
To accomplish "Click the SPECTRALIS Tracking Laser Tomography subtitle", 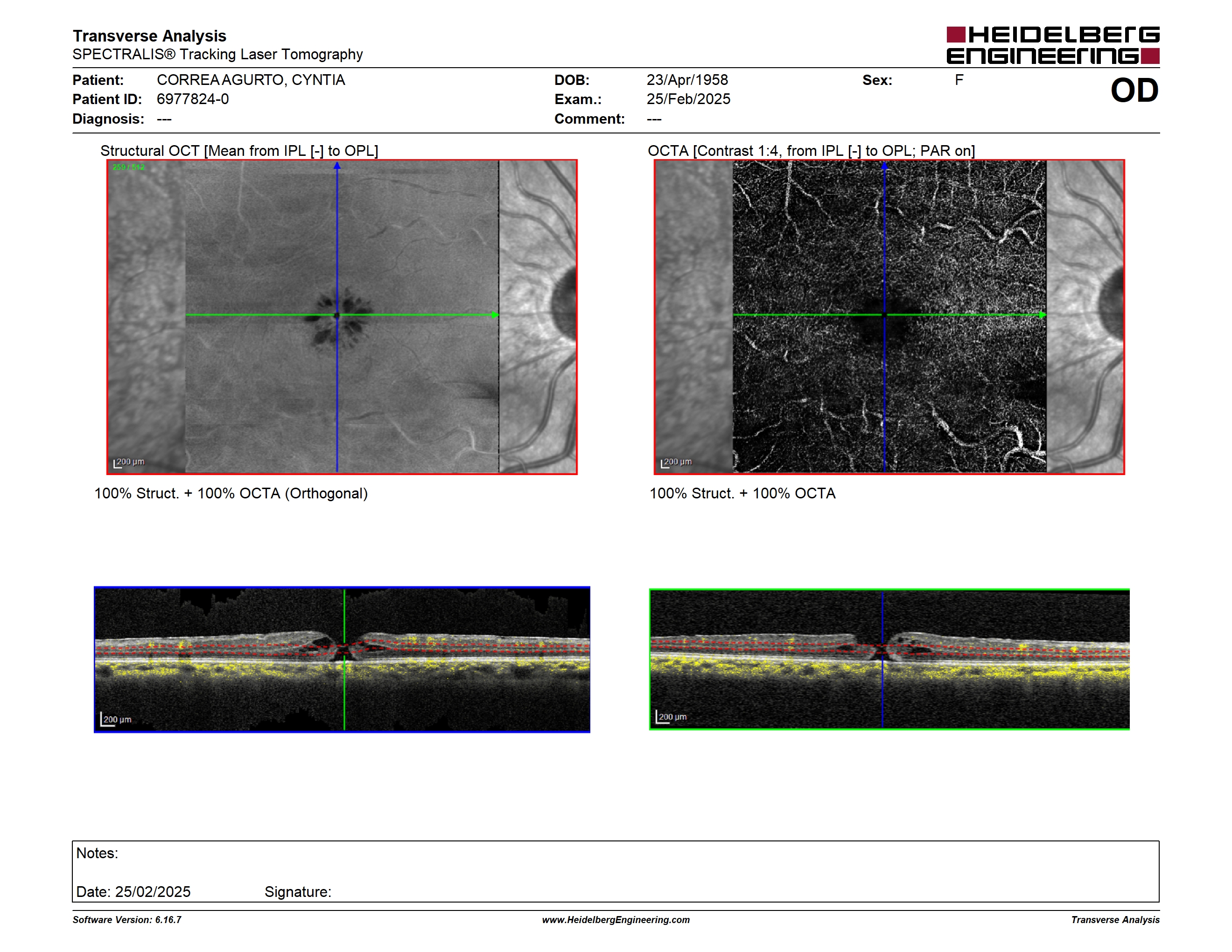I will click(x=217, y=55).
